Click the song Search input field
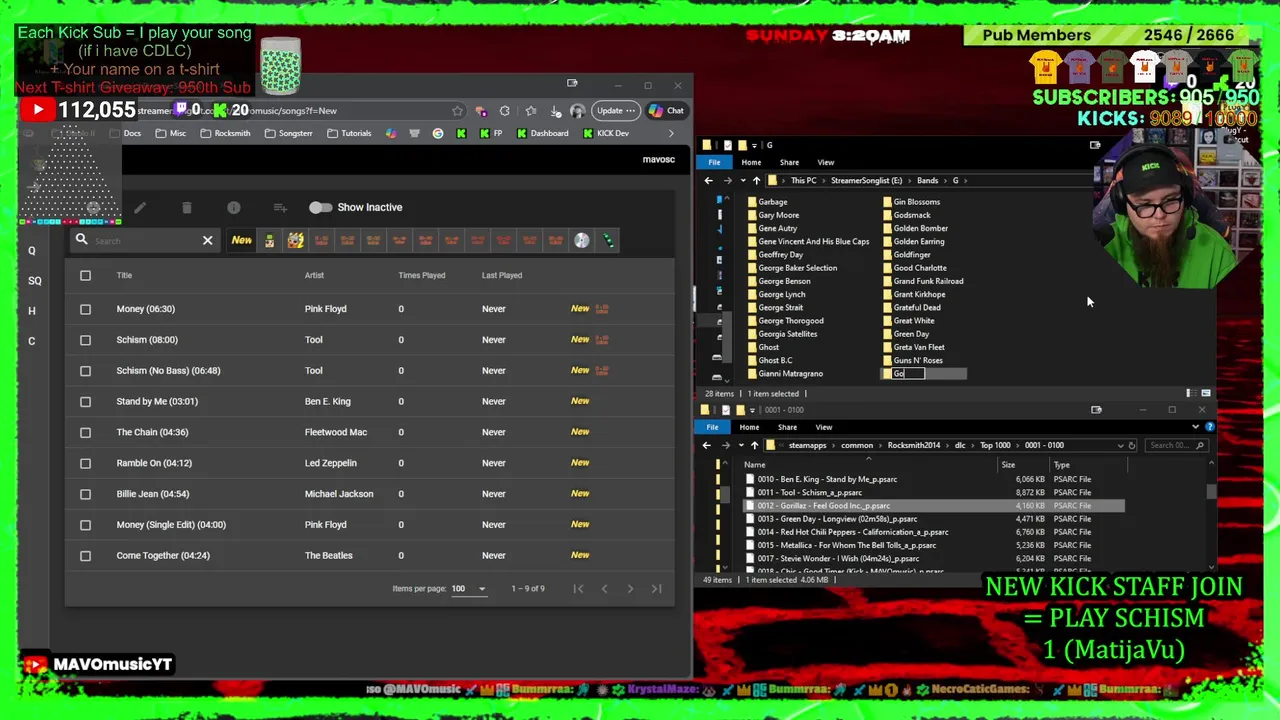The height and width of the screenshot is (720, 1280). point(145,241)
